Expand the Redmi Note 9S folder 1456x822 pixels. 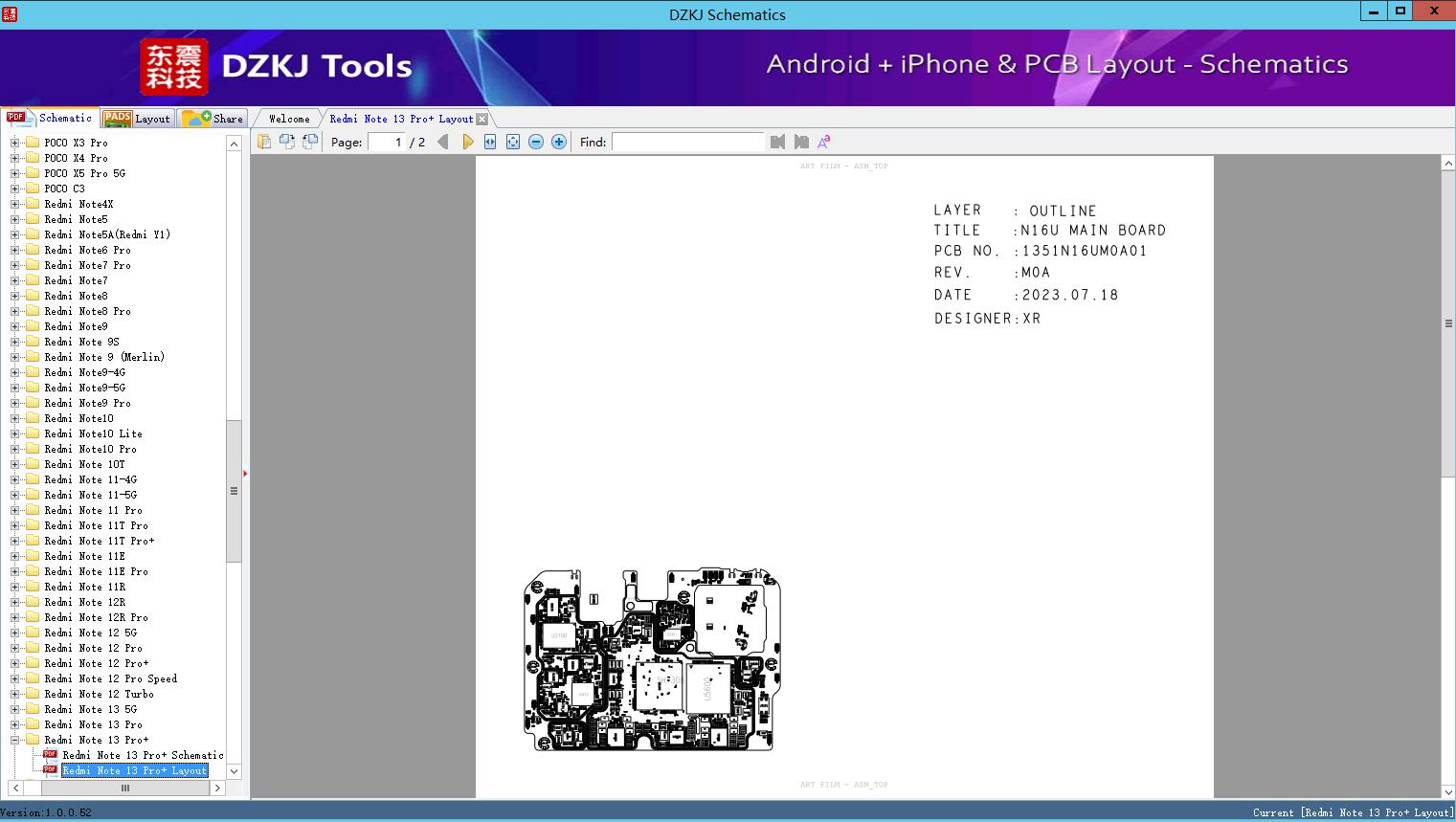[x=14, y=342]
